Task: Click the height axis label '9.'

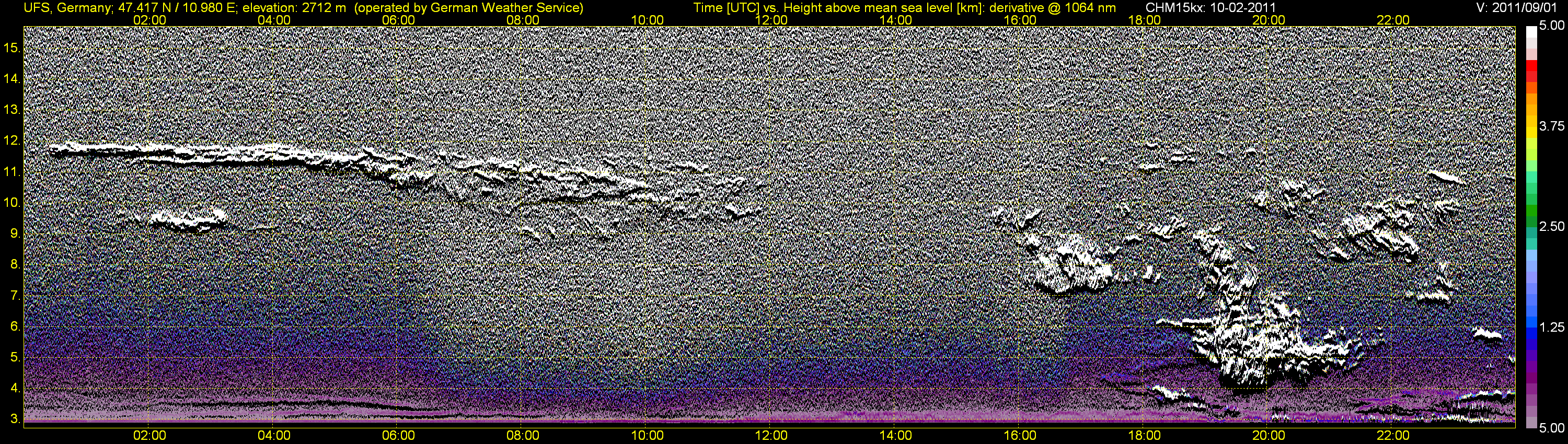Action: point(15,233)
